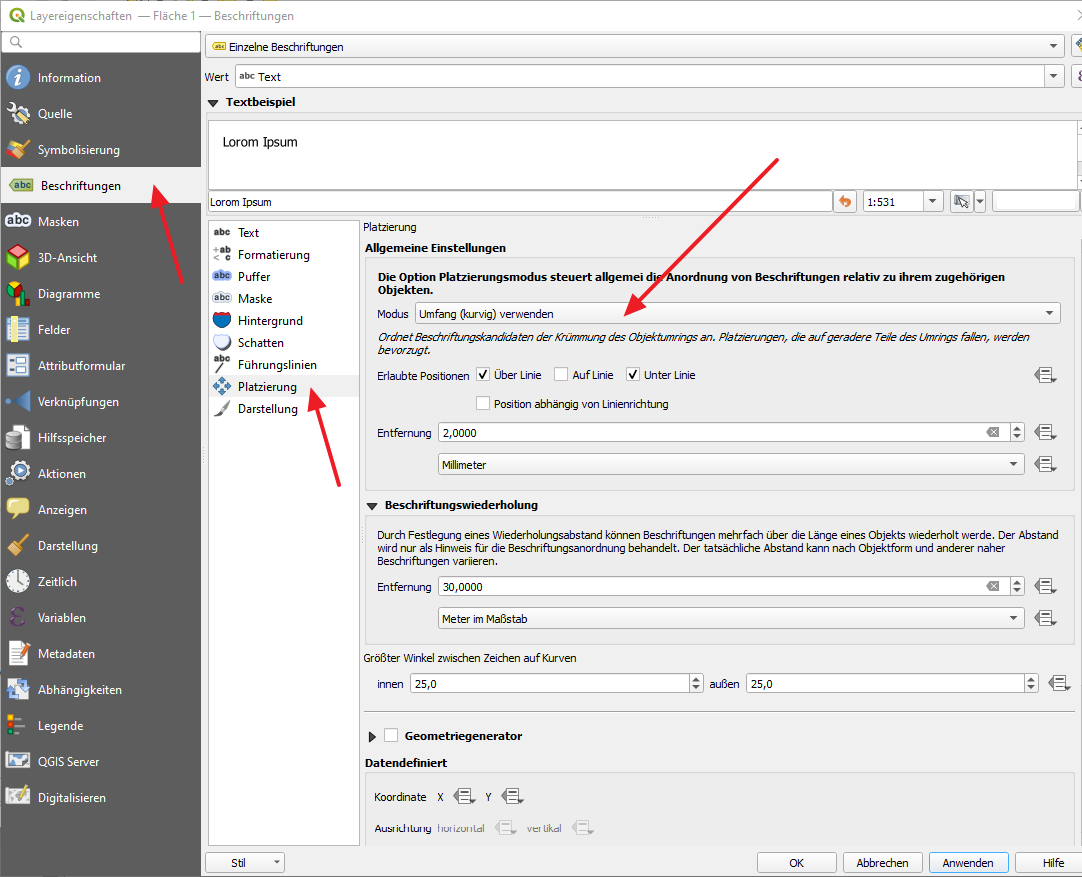
Task: Click the Abbrechen button
Action: [x=882, y=863]
